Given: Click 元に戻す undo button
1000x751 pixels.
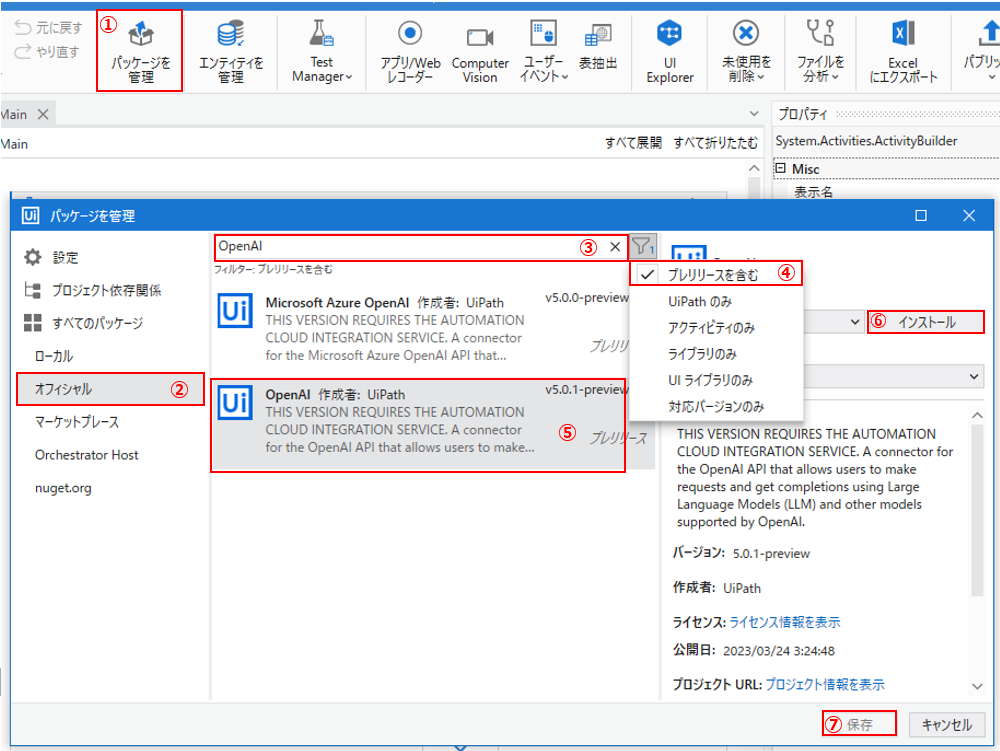Looking at the screenshot, I should (48, 27).
